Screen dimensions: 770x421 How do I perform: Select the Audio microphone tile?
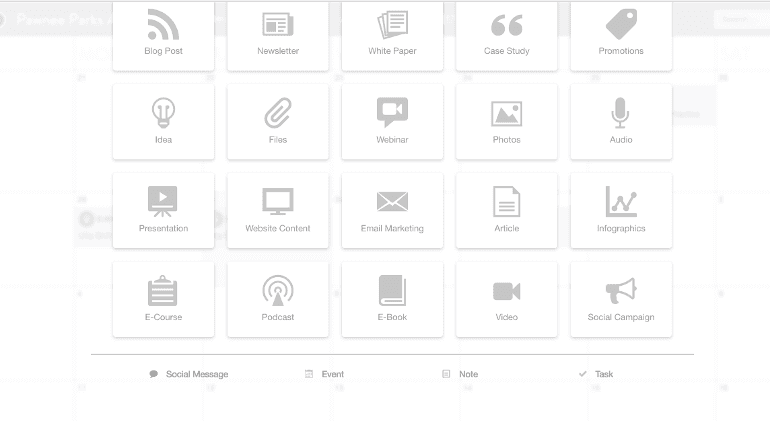[x=621, y=121]
